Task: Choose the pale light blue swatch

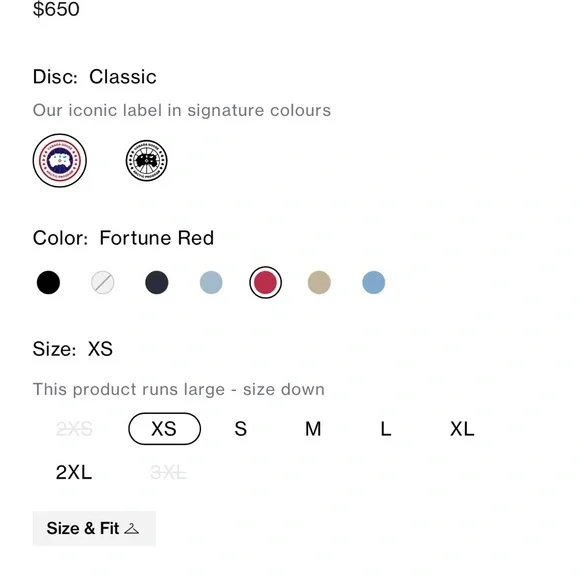Action: 211,283
